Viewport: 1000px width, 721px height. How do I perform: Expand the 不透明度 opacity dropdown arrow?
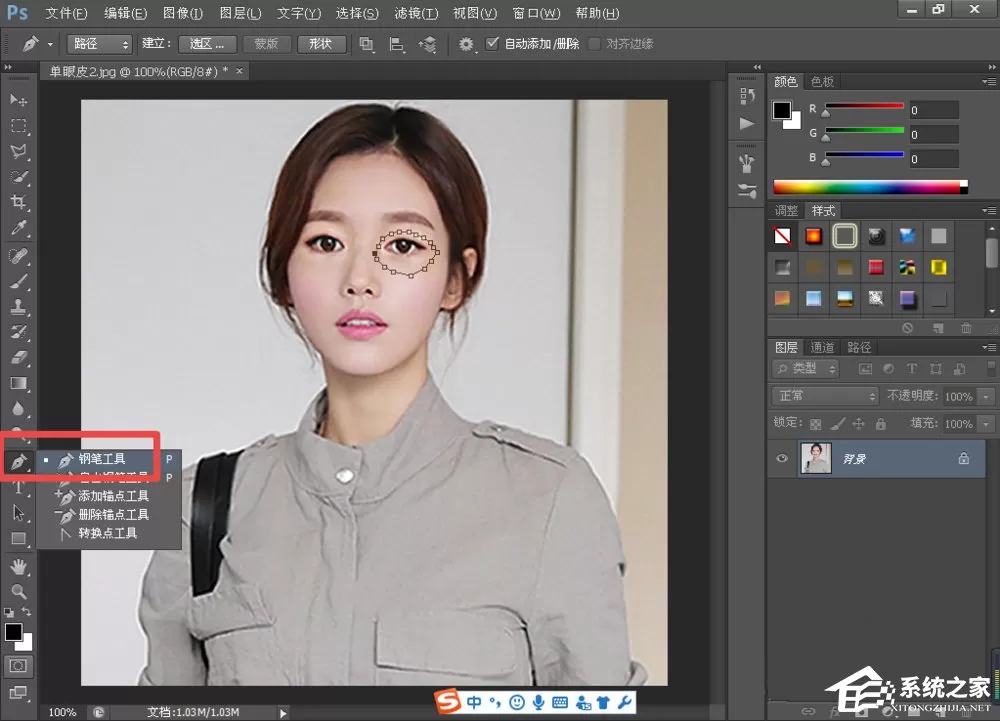tap(986, 397)
